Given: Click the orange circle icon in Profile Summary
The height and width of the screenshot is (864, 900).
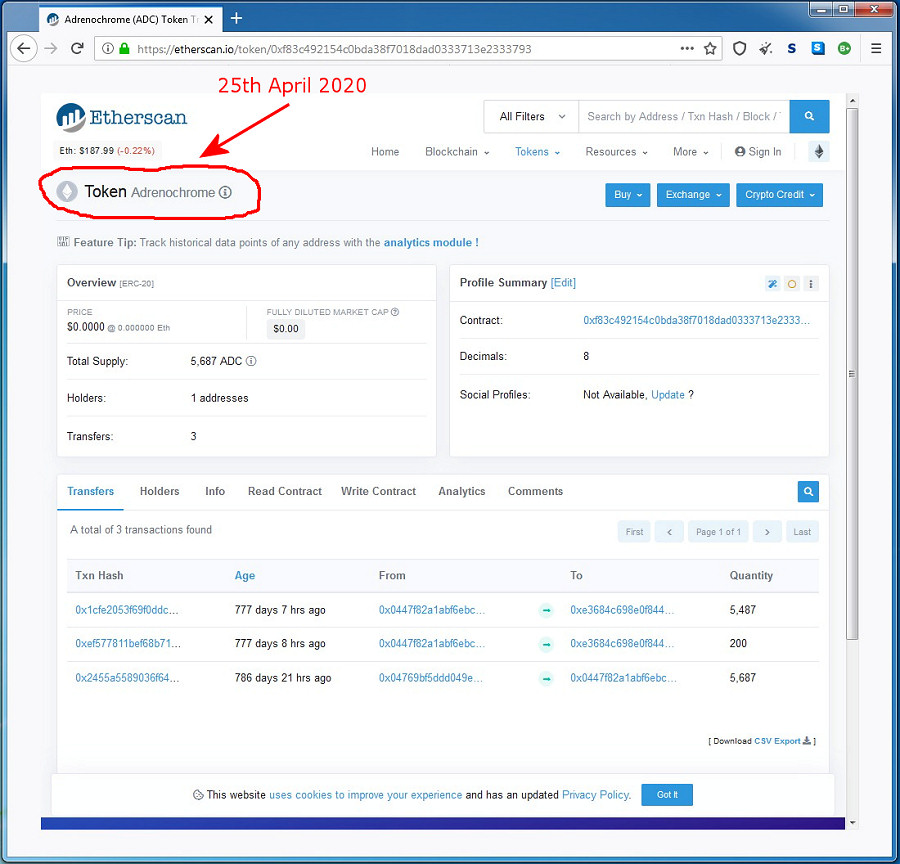Looking at the screenshot, I should [x=792, y=284].
